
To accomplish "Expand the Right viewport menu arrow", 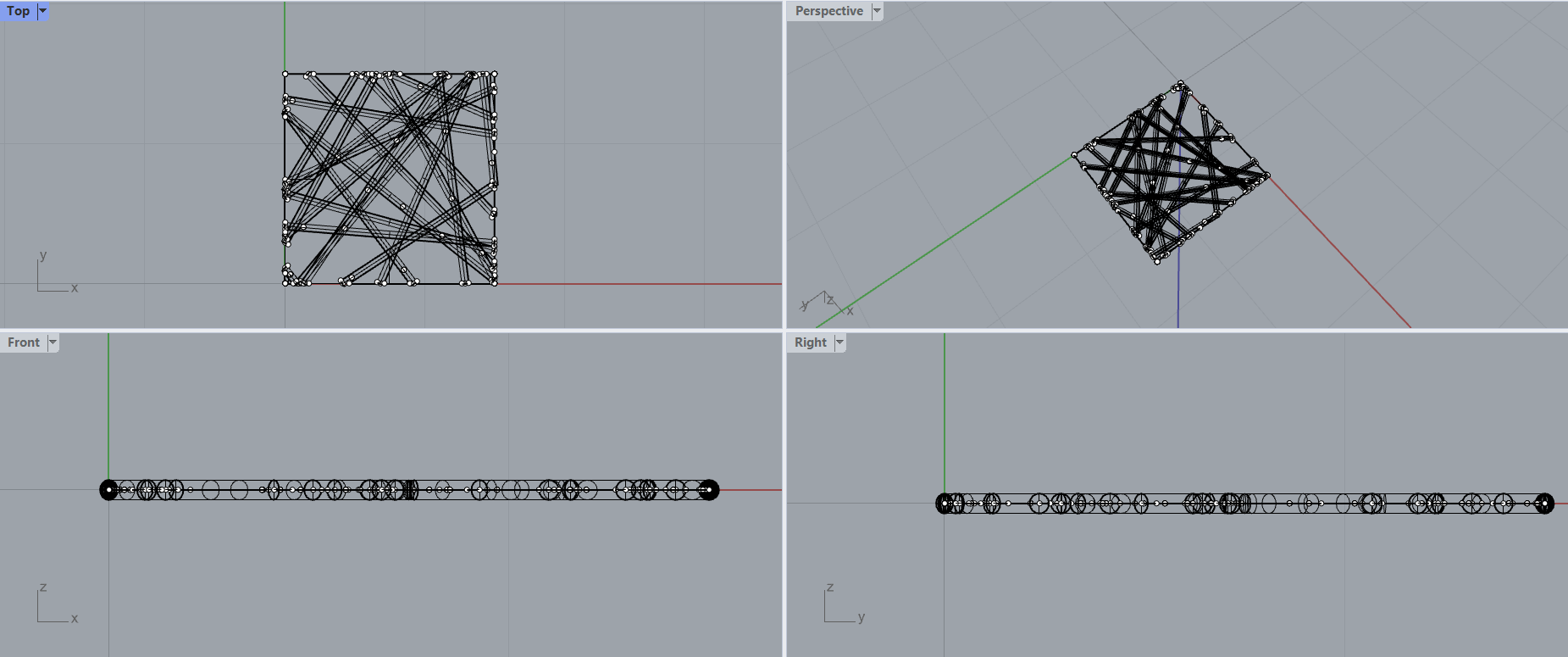I will (x=839, y=342).
